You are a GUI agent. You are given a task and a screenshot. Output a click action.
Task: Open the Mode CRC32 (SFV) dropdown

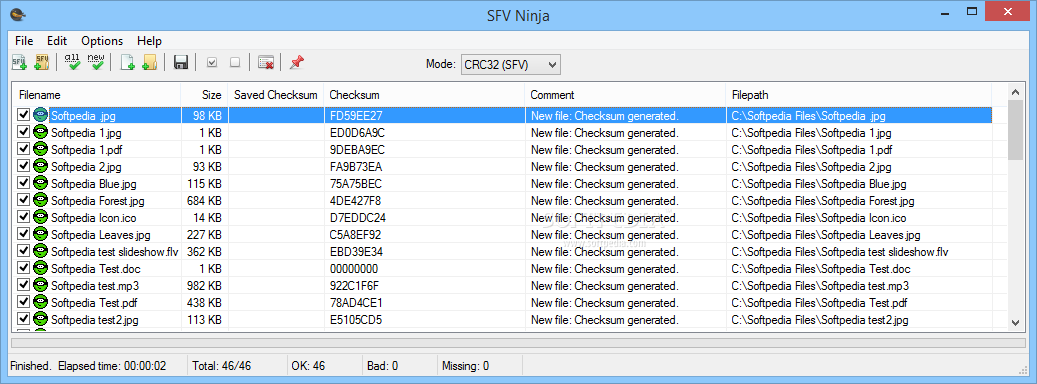pos(511,64)
